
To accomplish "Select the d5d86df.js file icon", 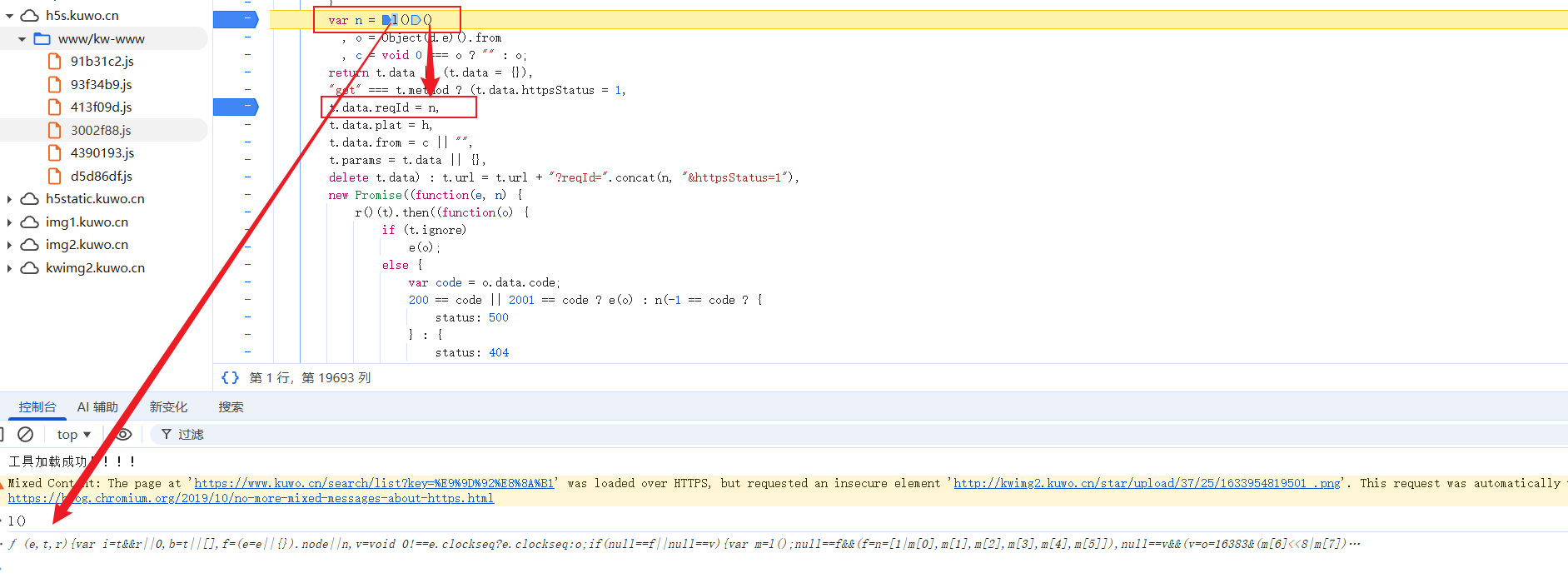I will click(x=55, y=177).
